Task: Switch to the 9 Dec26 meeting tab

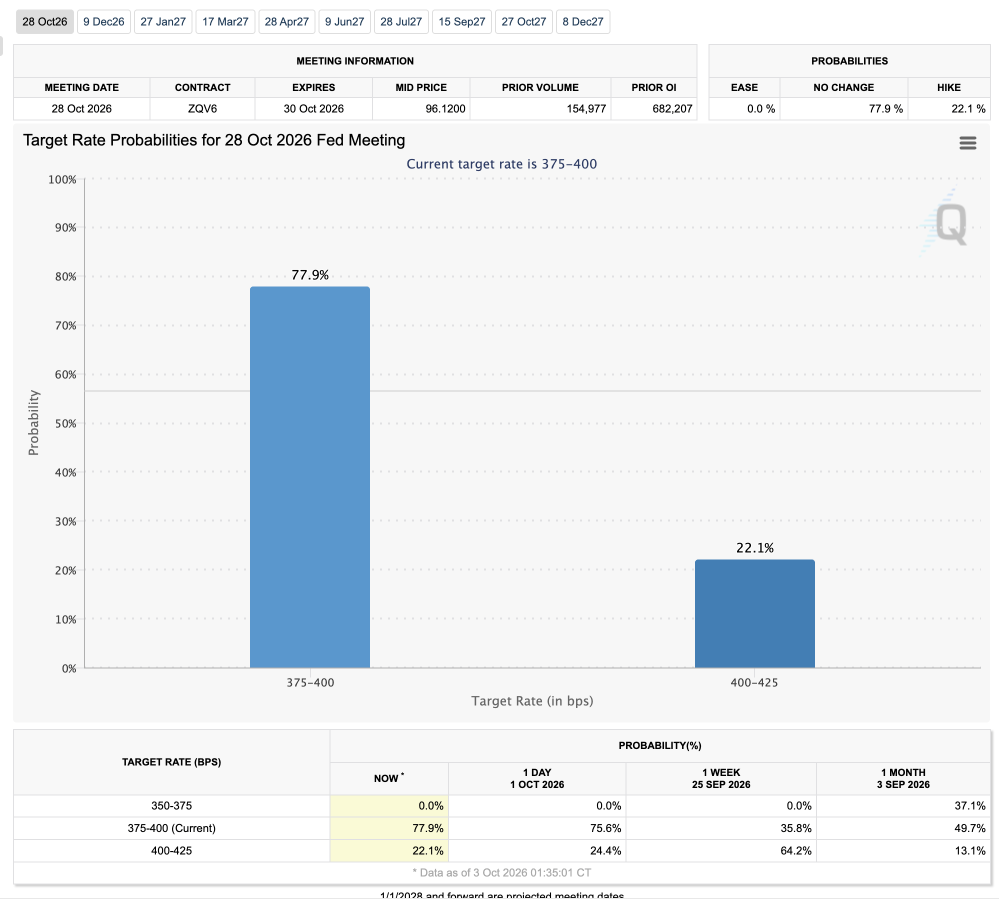Action: pos(104,22)
